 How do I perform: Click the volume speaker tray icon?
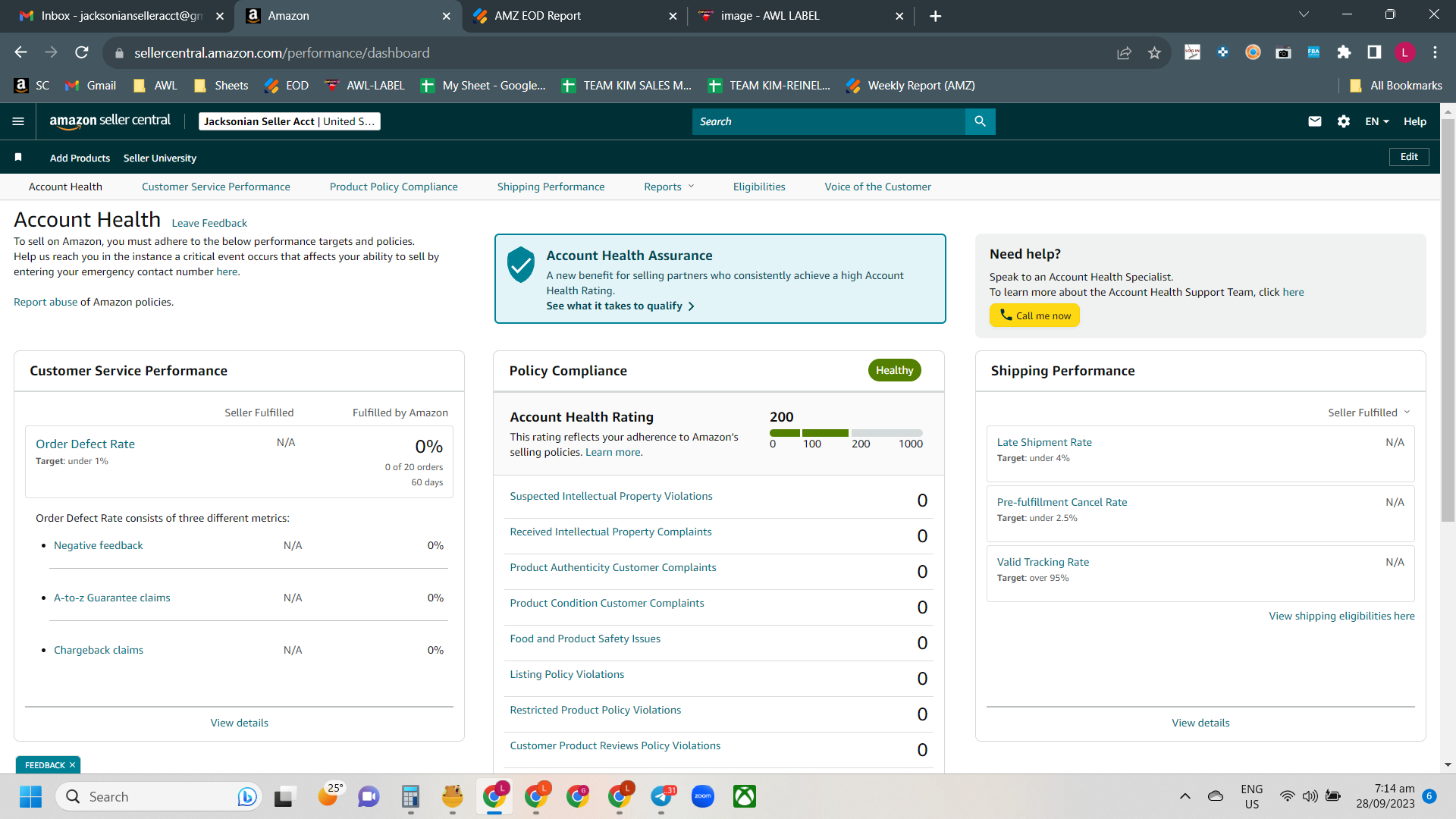[x=1310, y=796]
